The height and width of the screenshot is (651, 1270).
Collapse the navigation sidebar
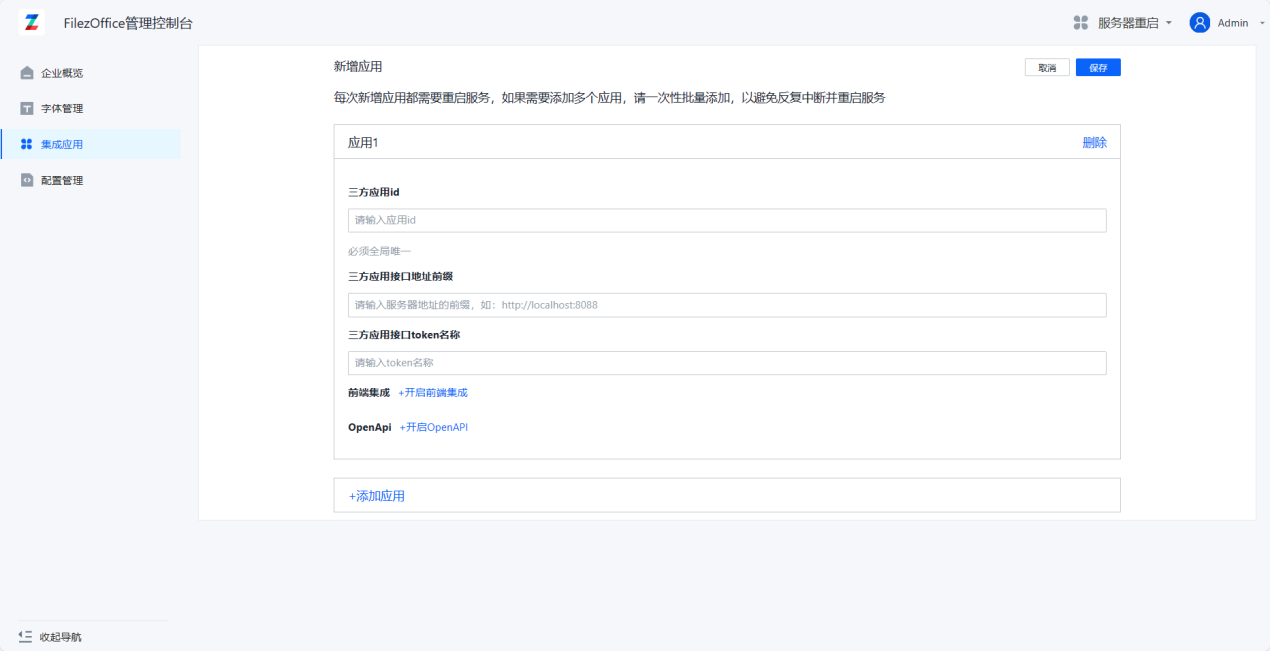point(55,636)
